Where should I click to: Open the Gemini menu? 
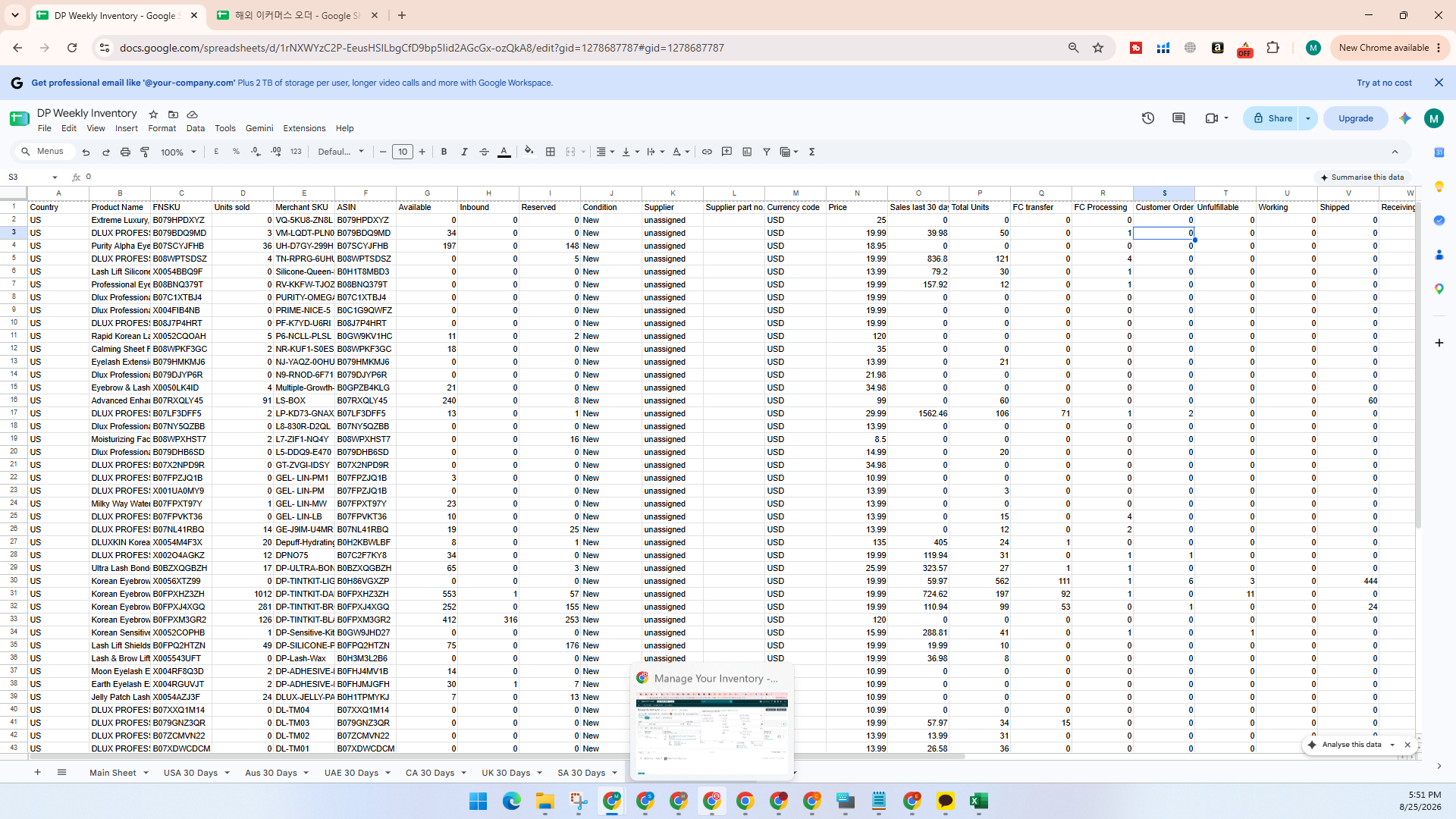259,128
